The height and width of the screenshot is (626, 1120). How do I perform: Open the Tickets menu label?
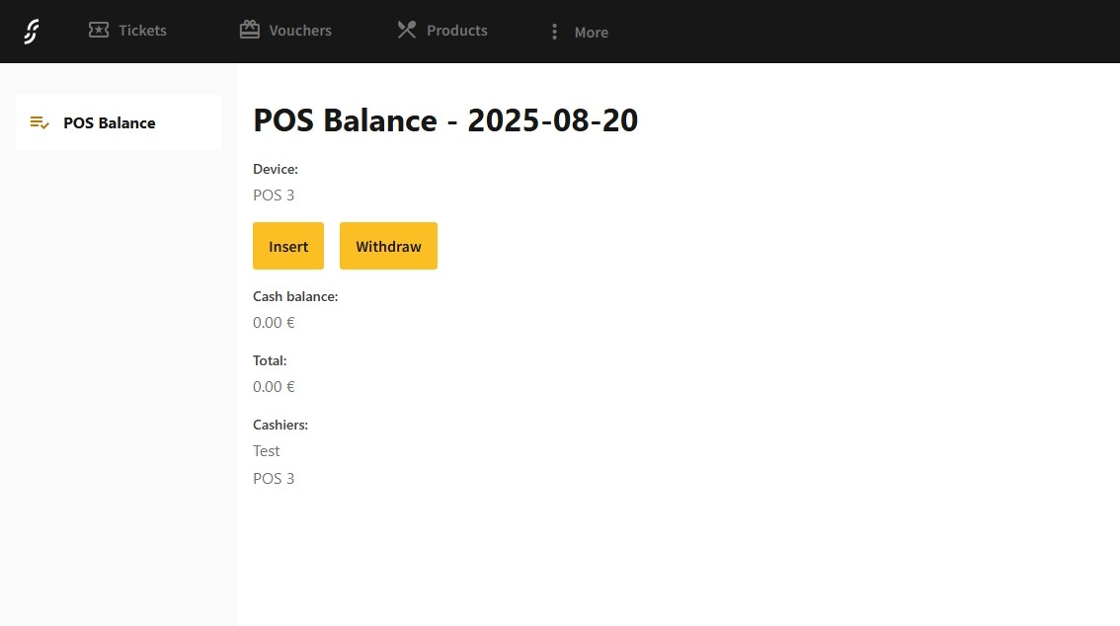[x=142, y=31]
